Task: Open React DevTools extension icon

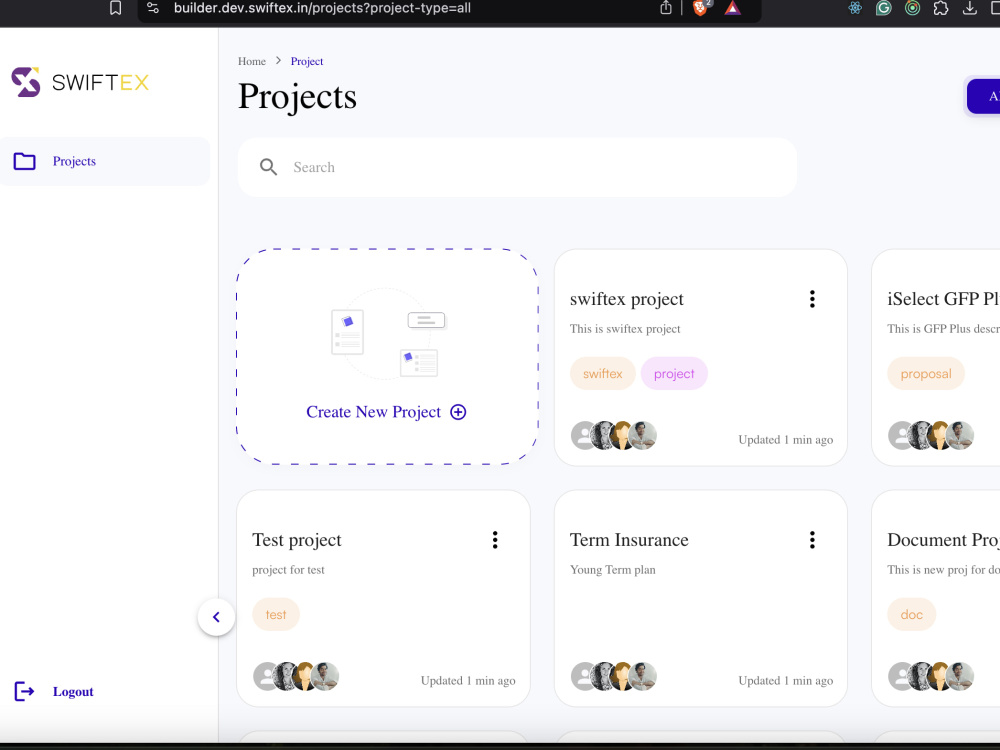Action: 855,8
